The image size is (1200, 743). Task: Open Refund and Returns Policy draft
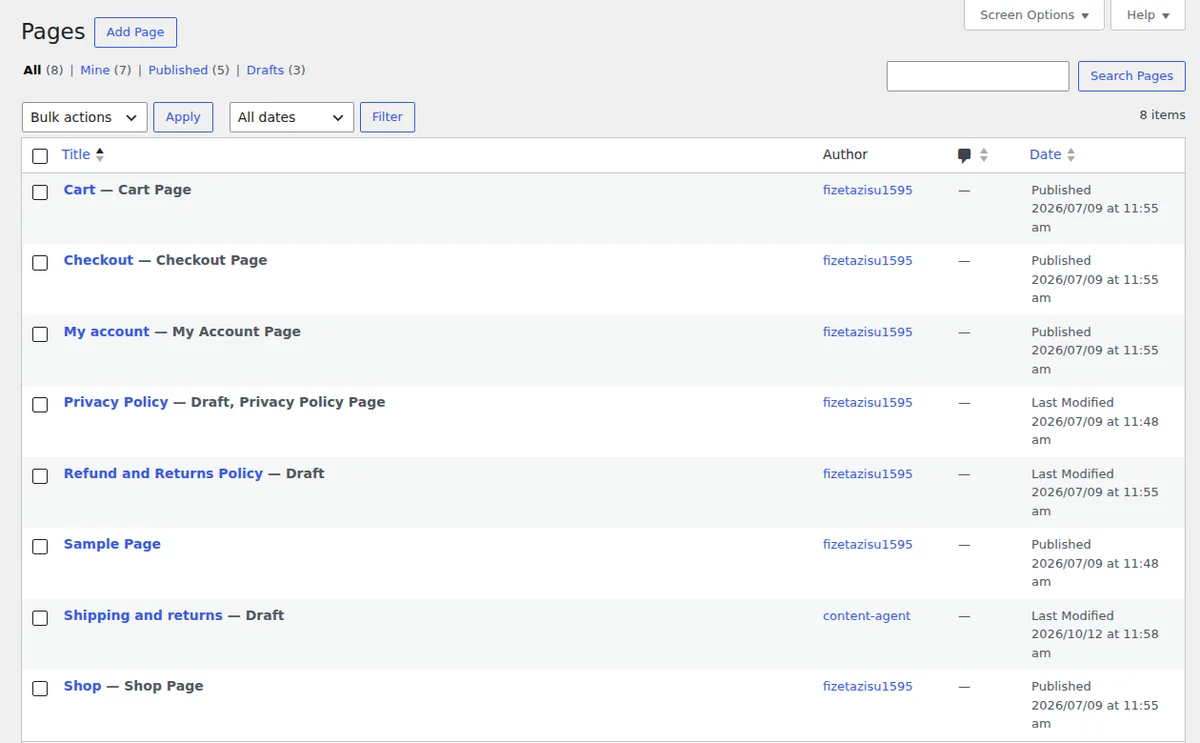(x=163, y=474)
